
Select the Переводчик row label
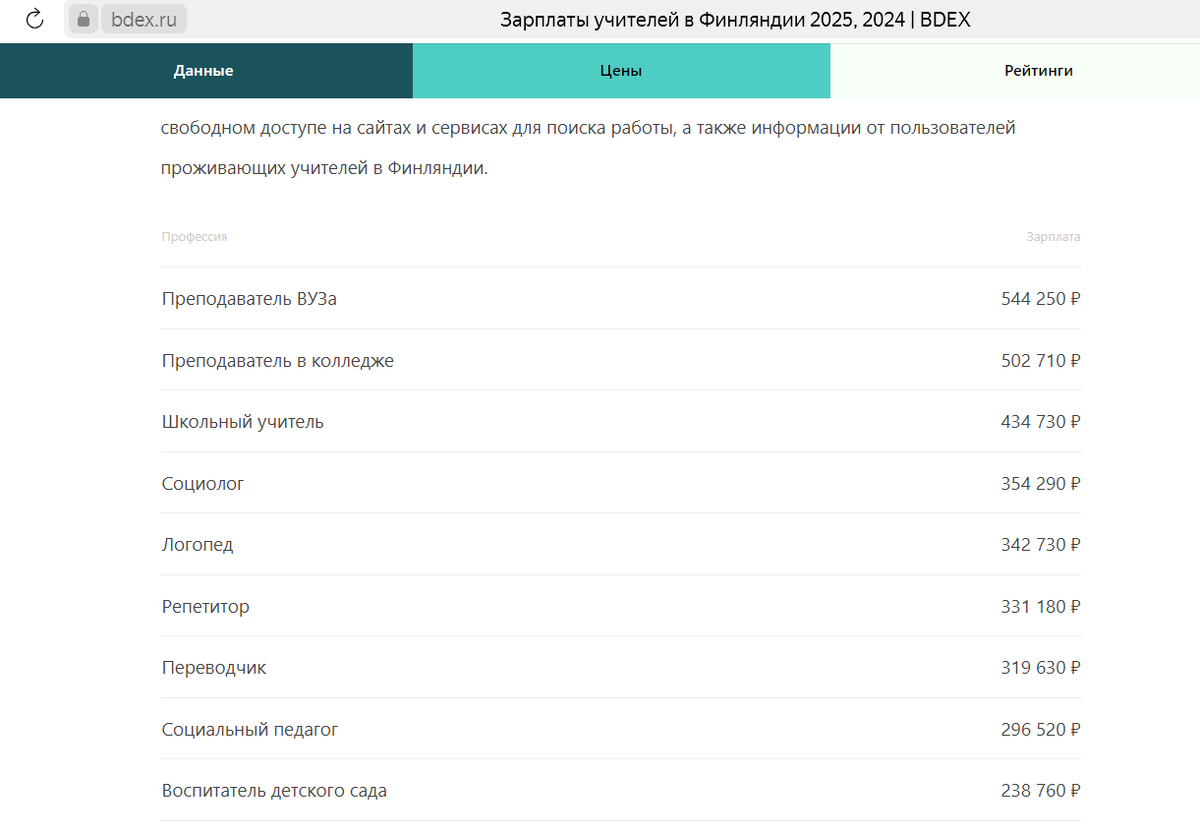pyautogui.click(x=214, y=667)
